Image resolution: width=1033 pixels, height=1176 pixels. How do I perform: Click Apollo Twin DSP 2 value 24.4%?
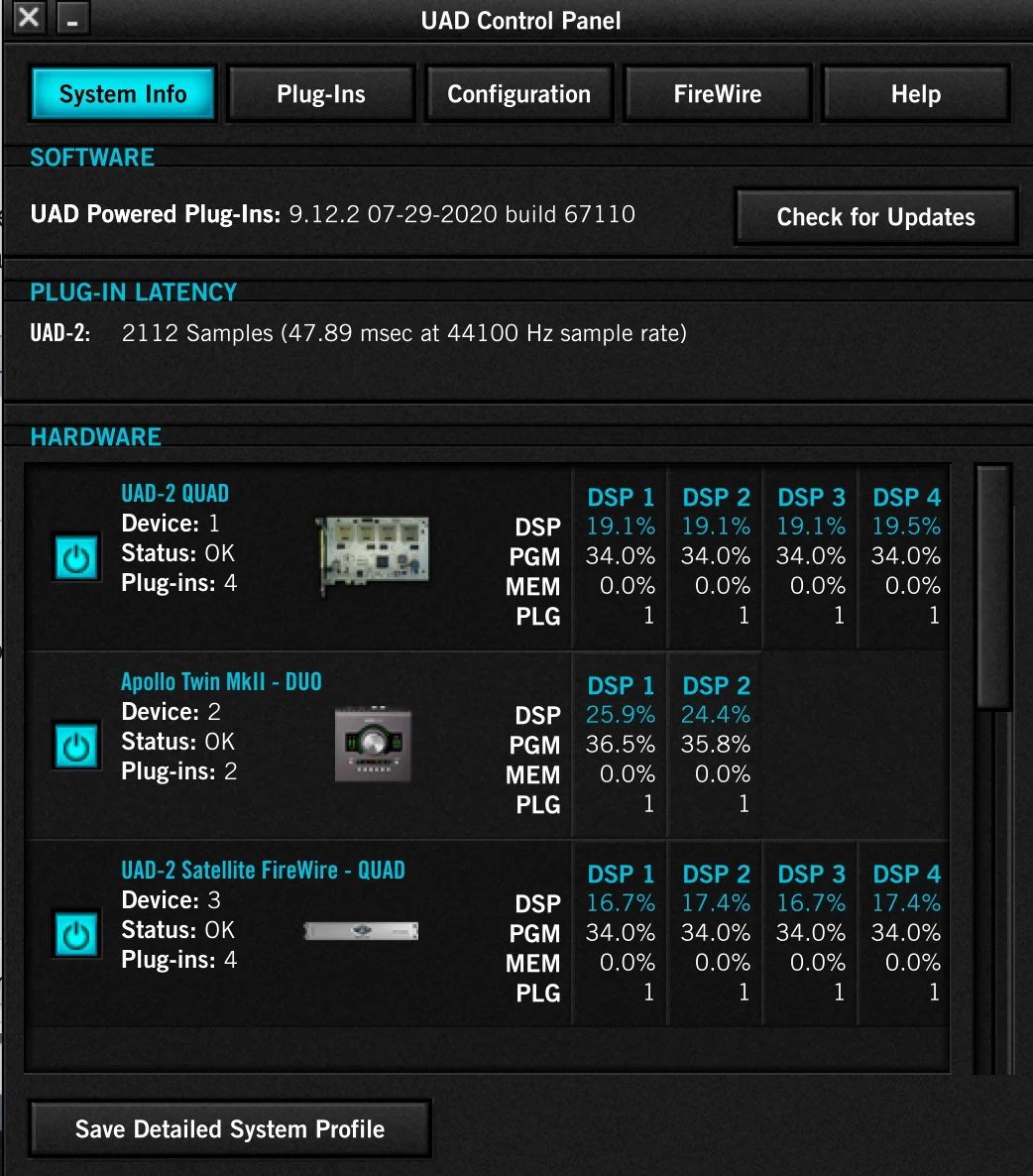click(x=715, y=714)
